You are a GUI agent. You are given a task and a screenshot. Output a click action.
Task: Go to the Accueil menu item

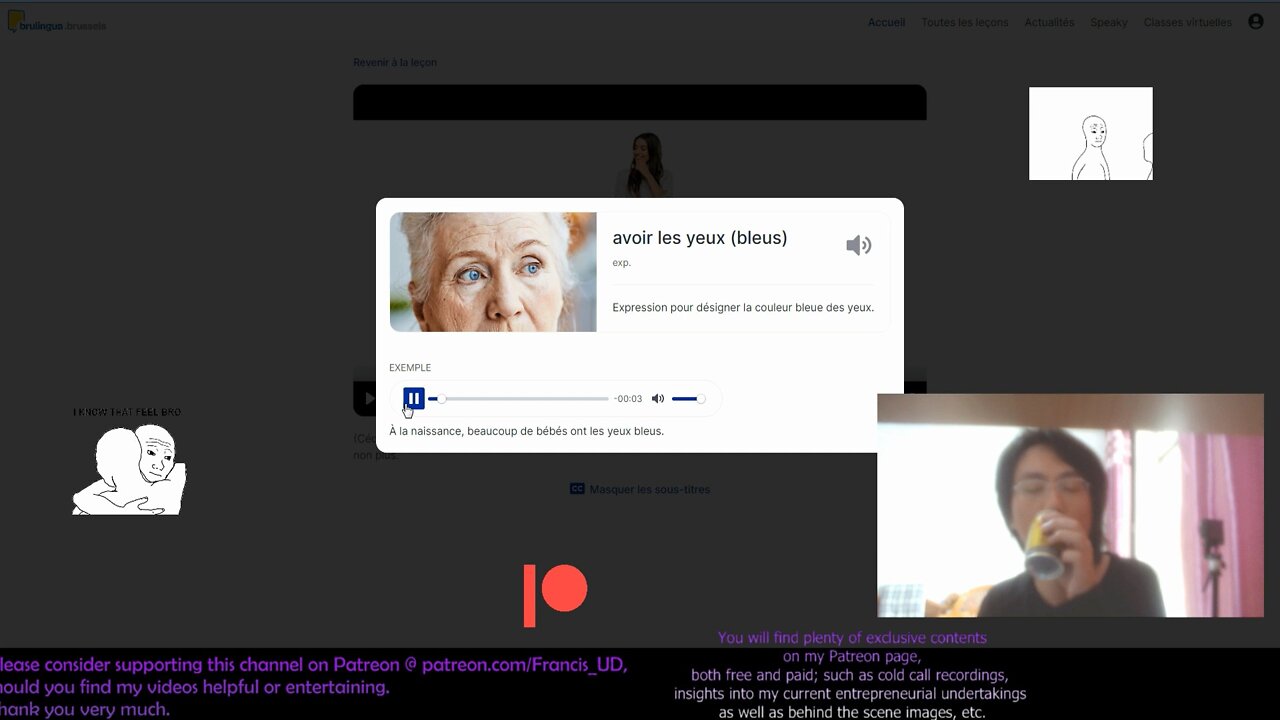click(886, 22)
